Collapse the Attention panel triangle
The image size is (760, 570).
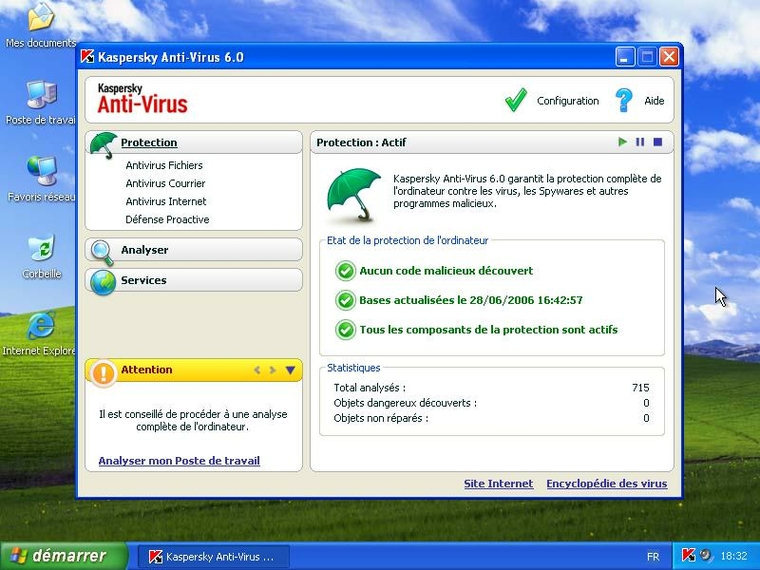[290, 370]
